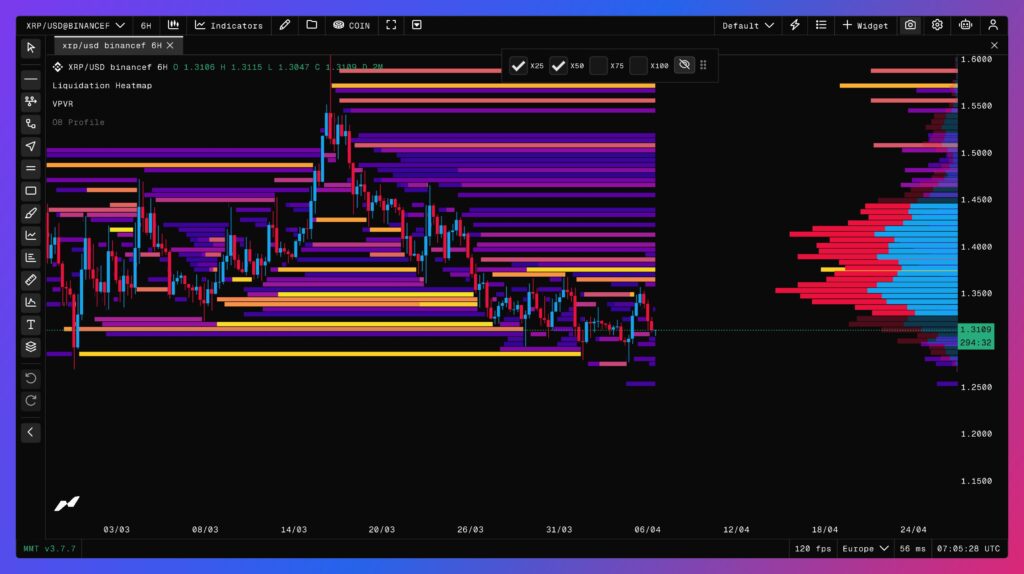This screenshot has height=574, width=1024.
Task: Select the Liquidation Heatmap indicator label
Action: point(102,86)
